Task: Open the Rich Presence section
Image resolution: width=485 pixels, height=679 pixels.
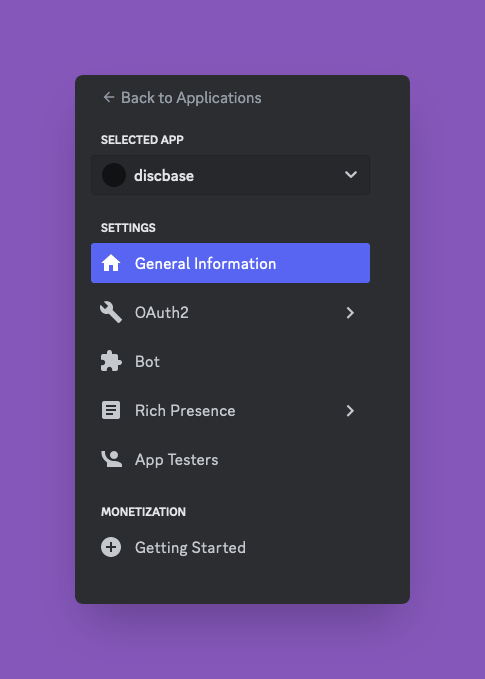Action: click(x=230, y=410)
